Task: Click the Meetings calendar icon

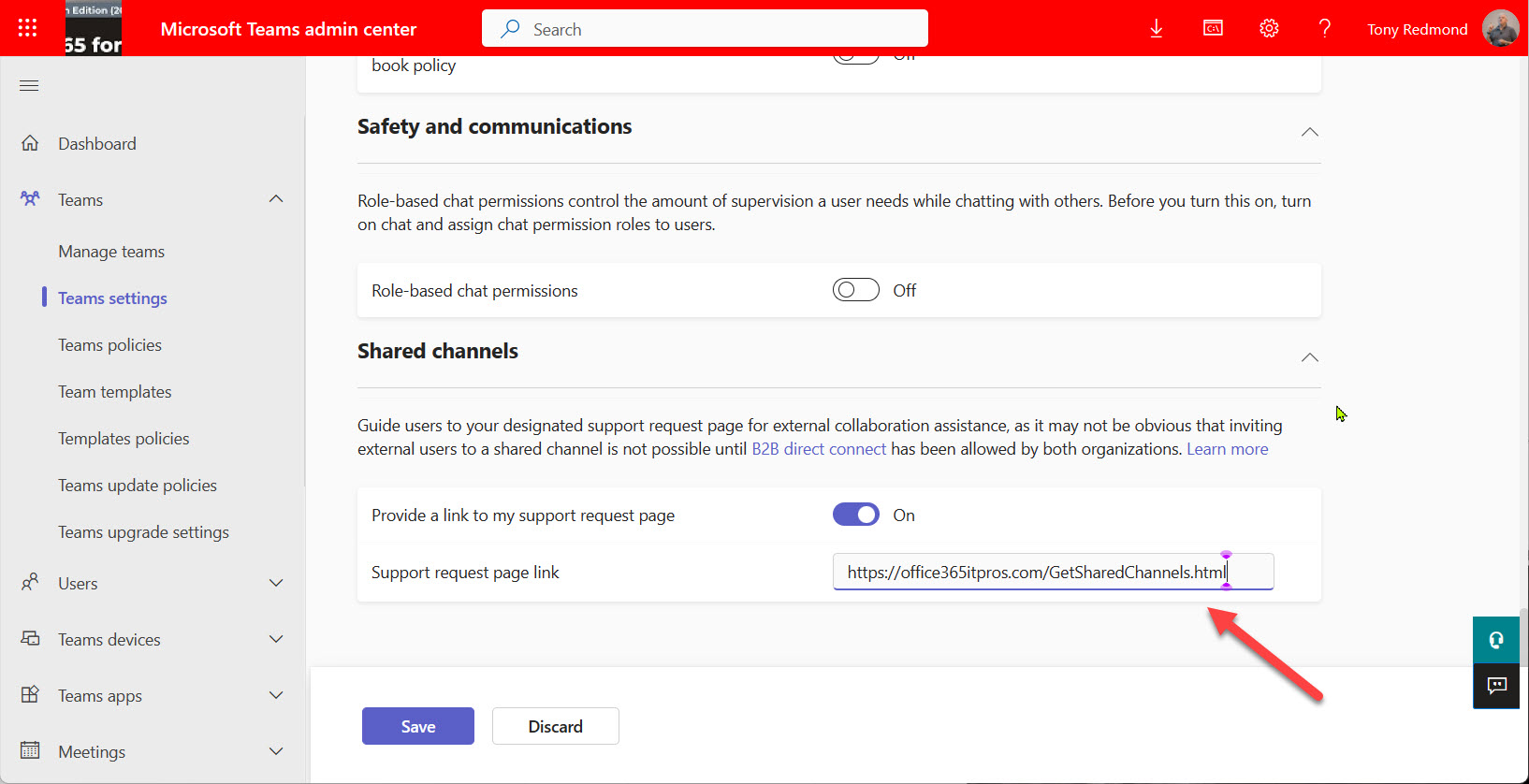Action: point(30,751)
